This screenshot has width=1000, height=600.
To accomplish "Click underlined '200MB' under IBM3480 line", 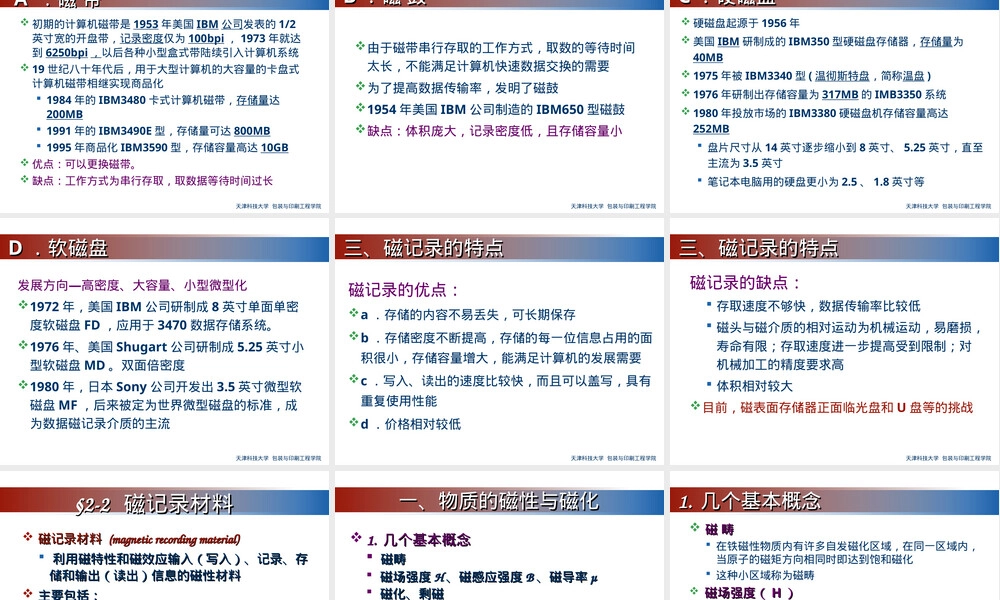I will coord(64,114).
